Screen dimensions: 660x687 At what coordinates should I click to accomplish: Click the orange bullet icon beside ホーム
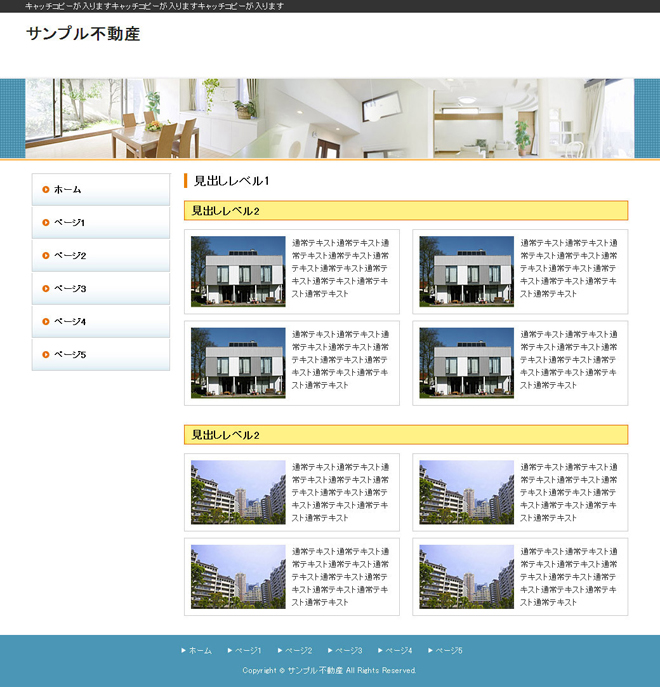[x=46, y=189]
